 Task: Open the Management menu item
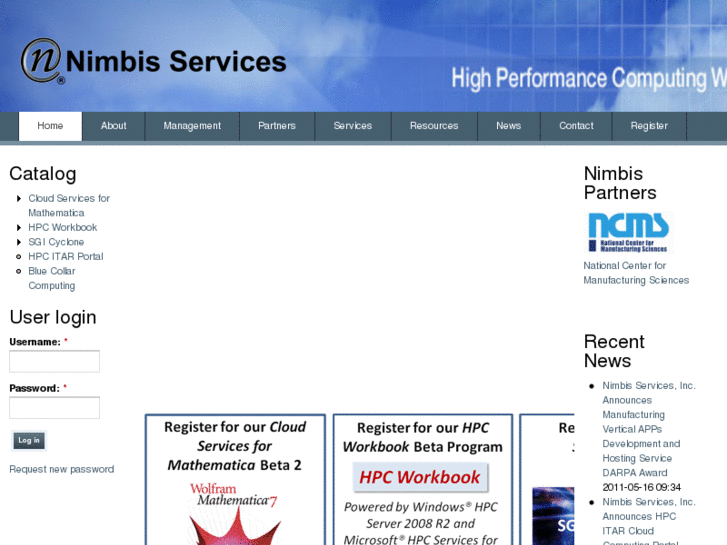tap(192, 126)
